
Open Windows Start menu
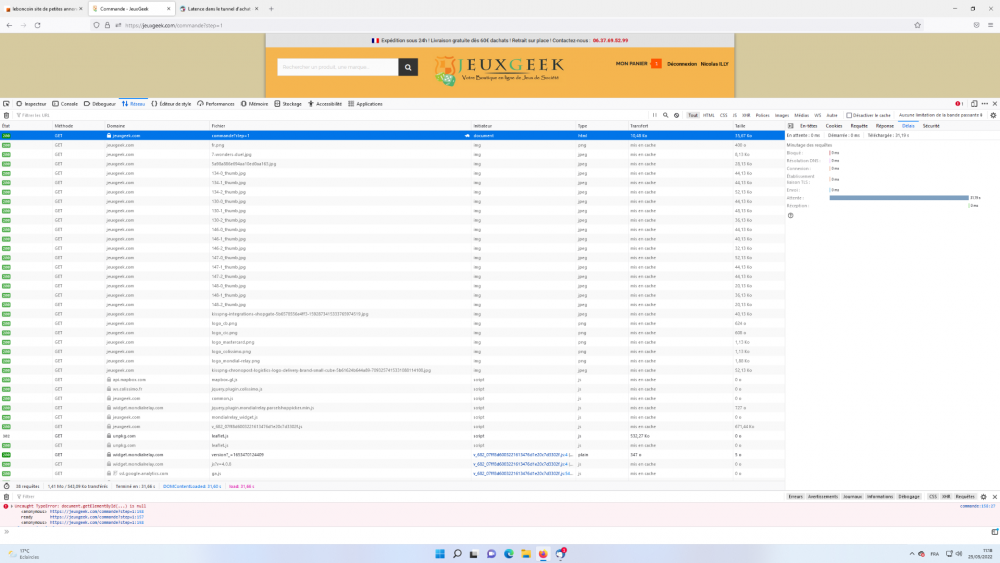click(439, 553)
